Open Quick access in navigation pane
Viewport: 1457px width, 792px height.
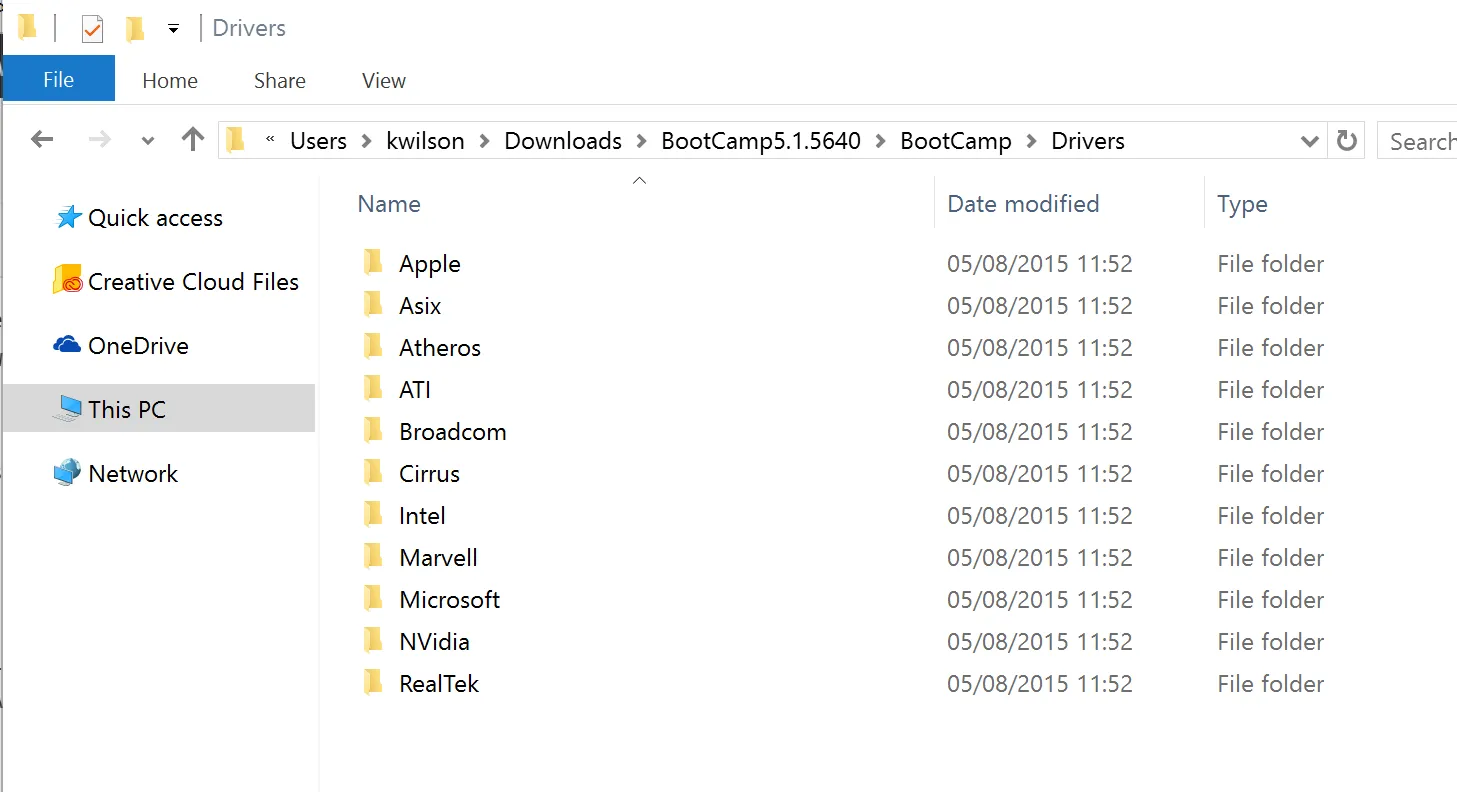point(155,218)
